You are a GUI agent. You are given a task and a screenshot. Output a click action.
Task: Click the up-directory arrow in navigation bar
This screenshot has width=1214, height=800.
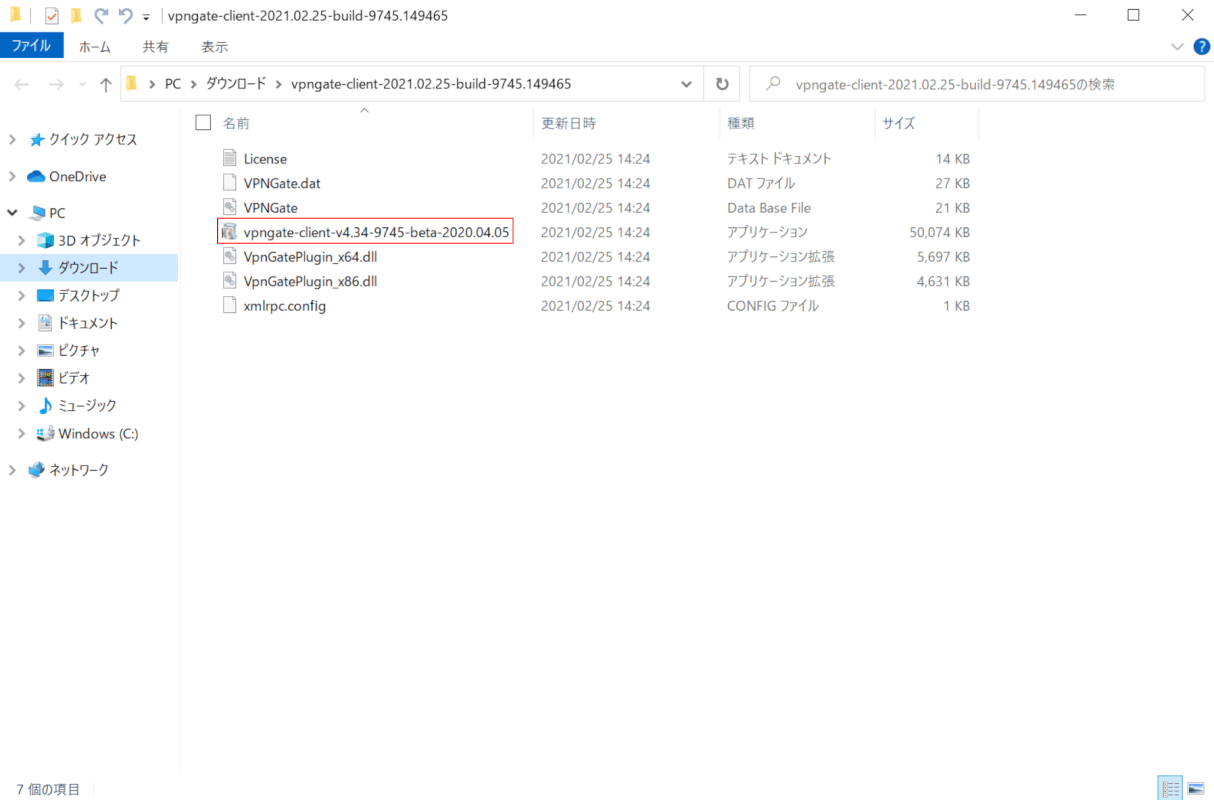coord(105,85)
